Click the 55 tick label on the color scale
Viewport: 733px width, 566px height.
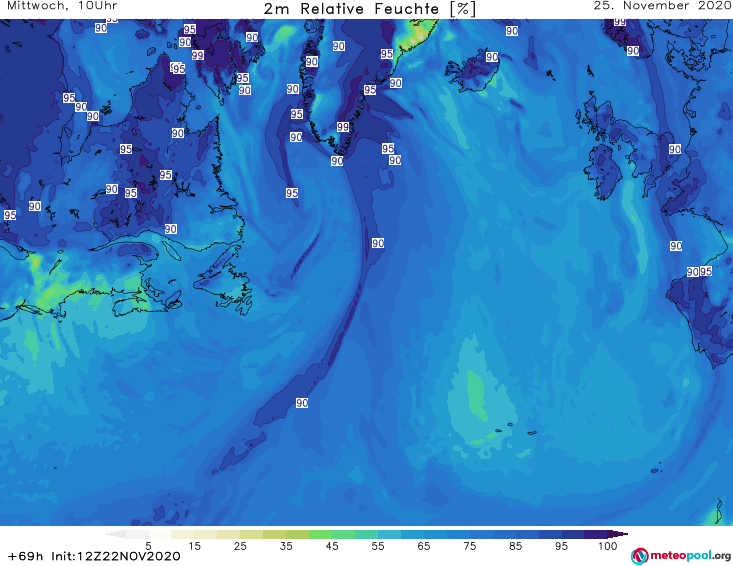tap(378, 546)
